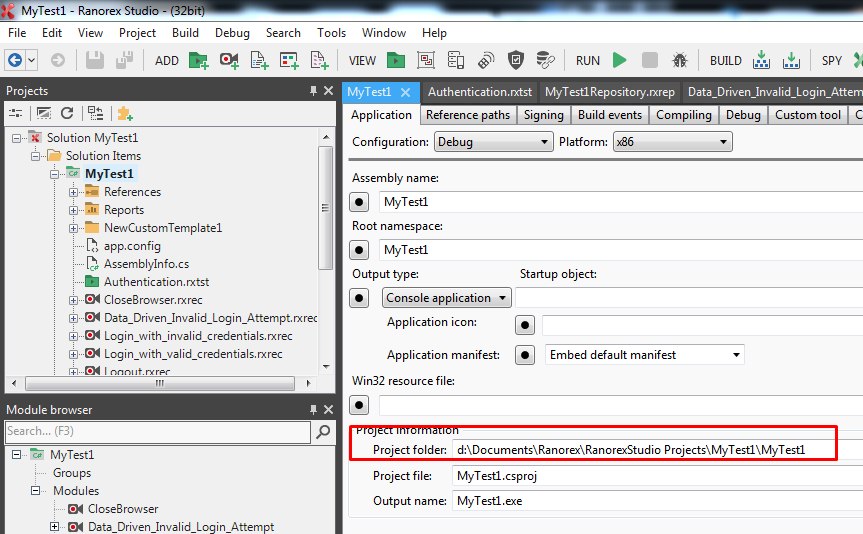The image size is (863, 534).
Task: Open the File menu
Action: click(17, 33)
